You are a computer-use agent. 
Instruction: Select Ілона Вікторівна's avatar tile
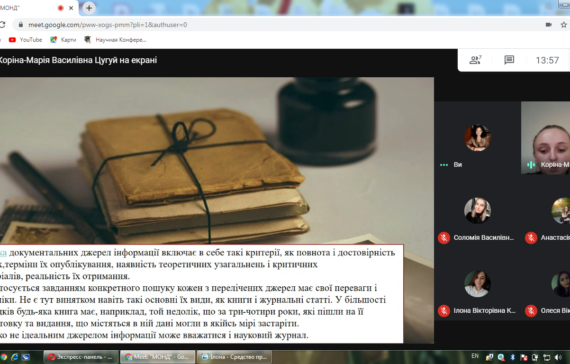(x=477, y=284)
